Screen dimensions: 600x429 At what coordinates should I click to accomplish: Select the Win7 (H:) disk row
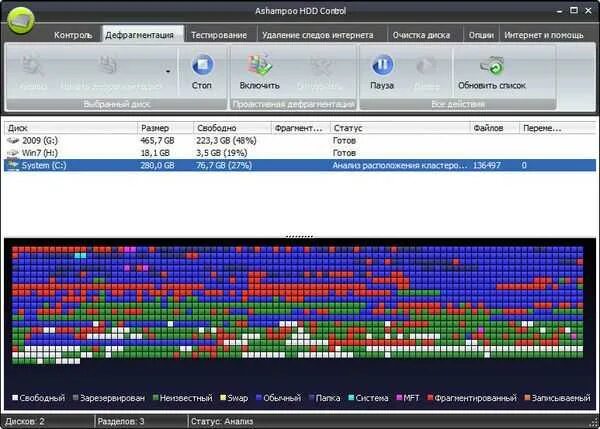coord(300,153)
